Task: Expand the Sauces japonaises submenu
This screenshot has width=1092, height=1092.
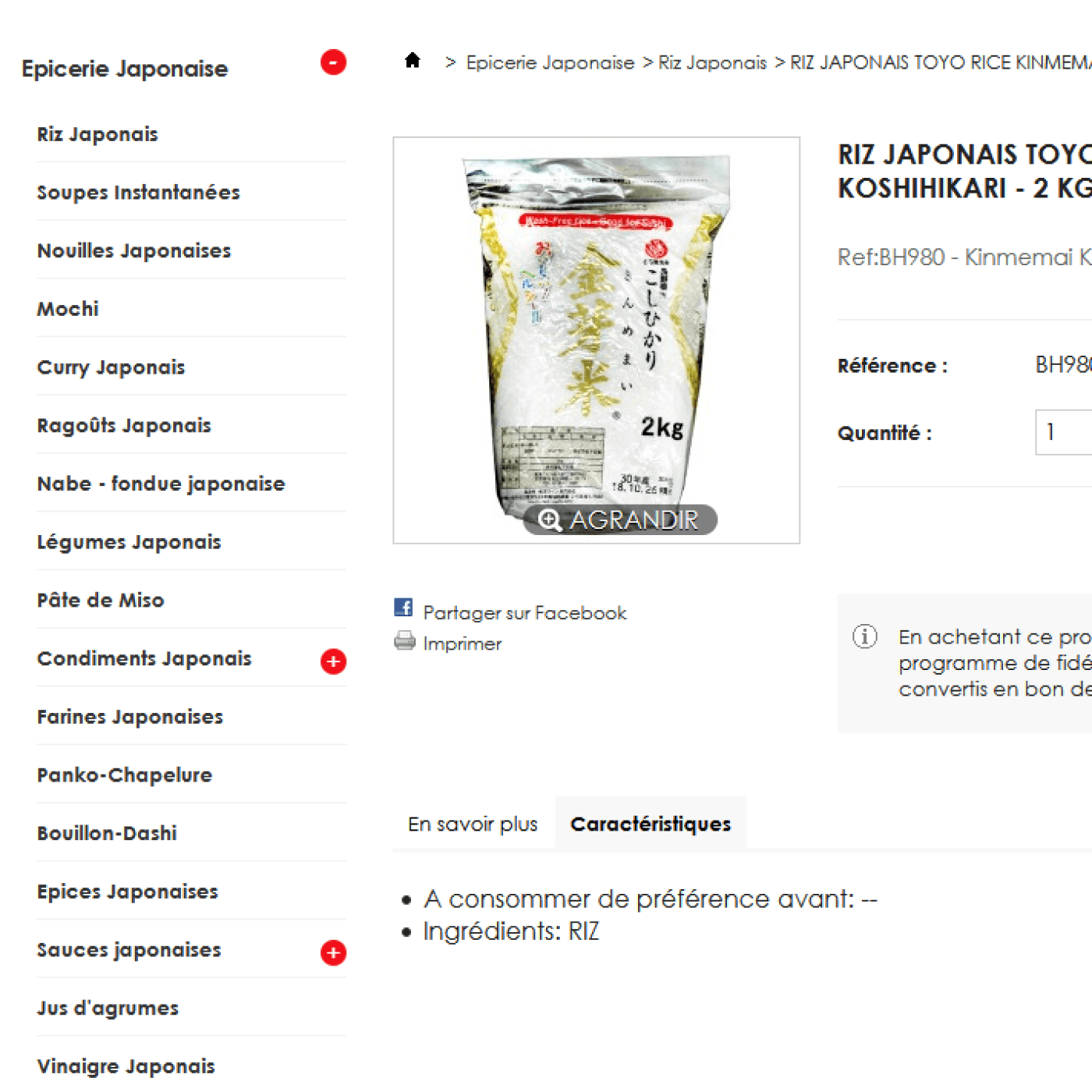Action: click(x=333, y=953)
